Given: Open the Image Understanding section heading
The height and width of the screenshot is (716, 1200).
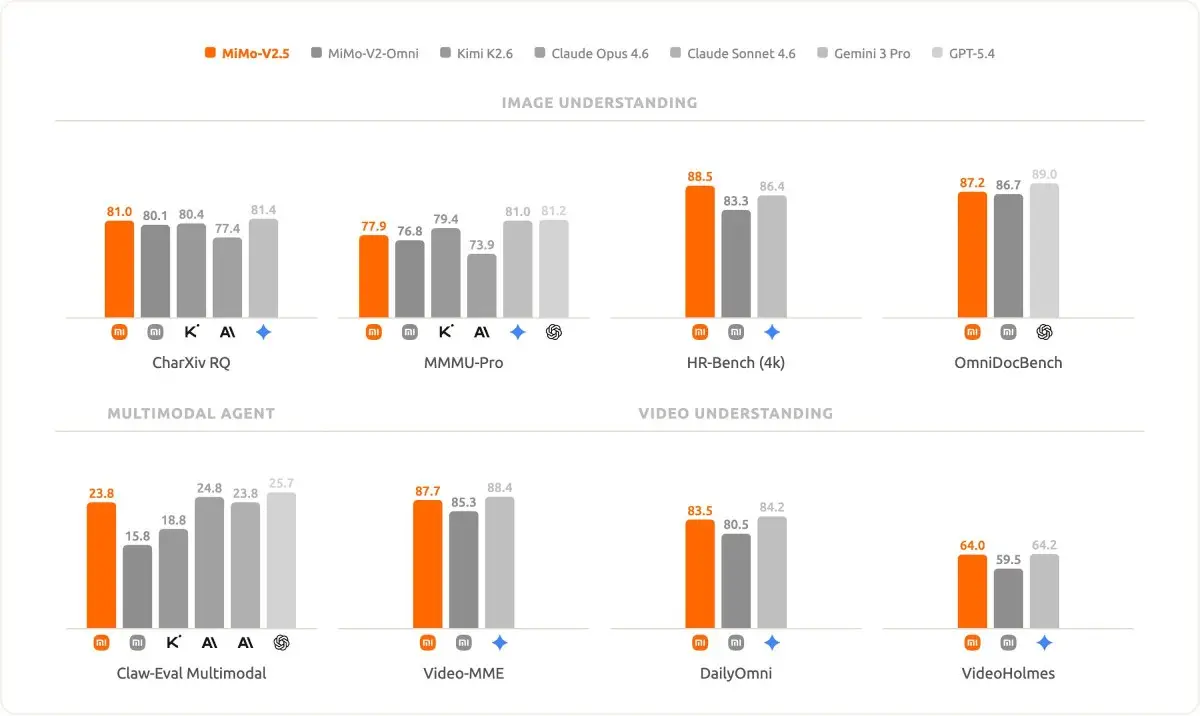Looking at the screenshot, I should click(599, 103).
